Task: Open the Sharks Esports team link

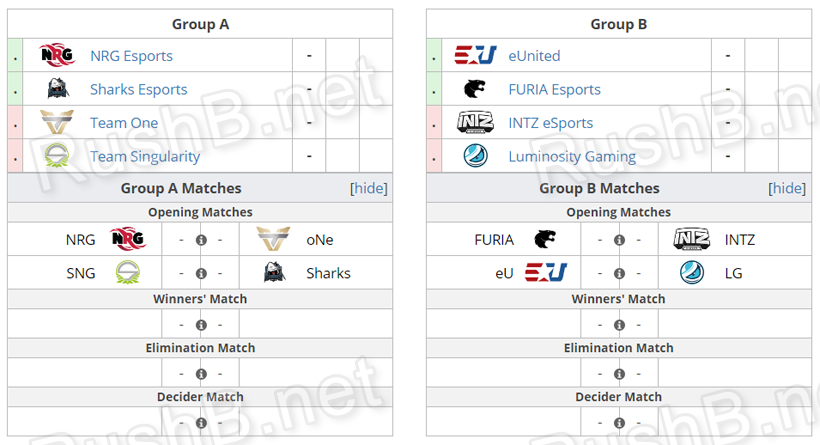Action: coord(138,89)
